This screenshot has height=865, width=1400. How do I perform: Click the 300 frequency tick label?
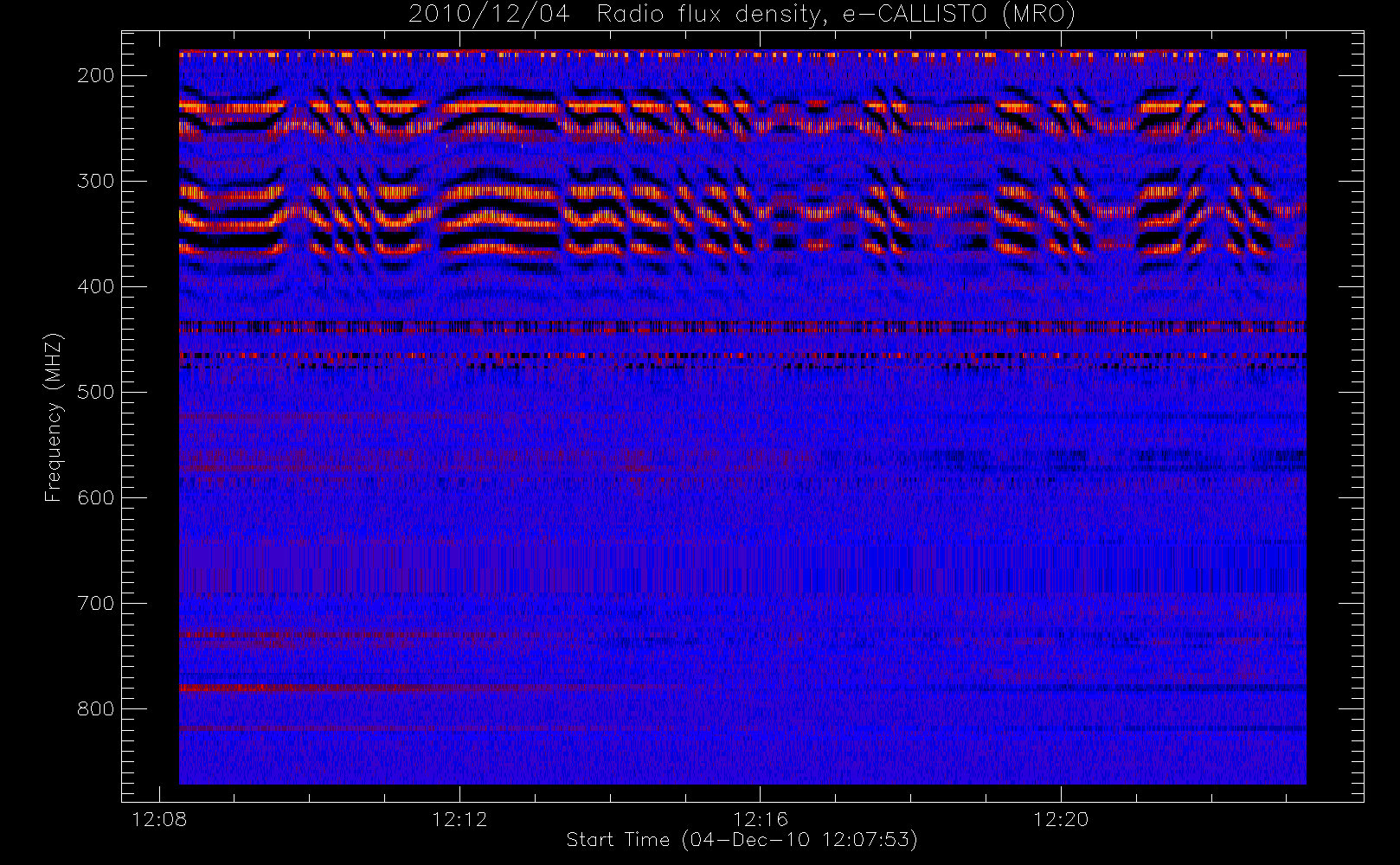pyautogui.click(x=95, y=181)
